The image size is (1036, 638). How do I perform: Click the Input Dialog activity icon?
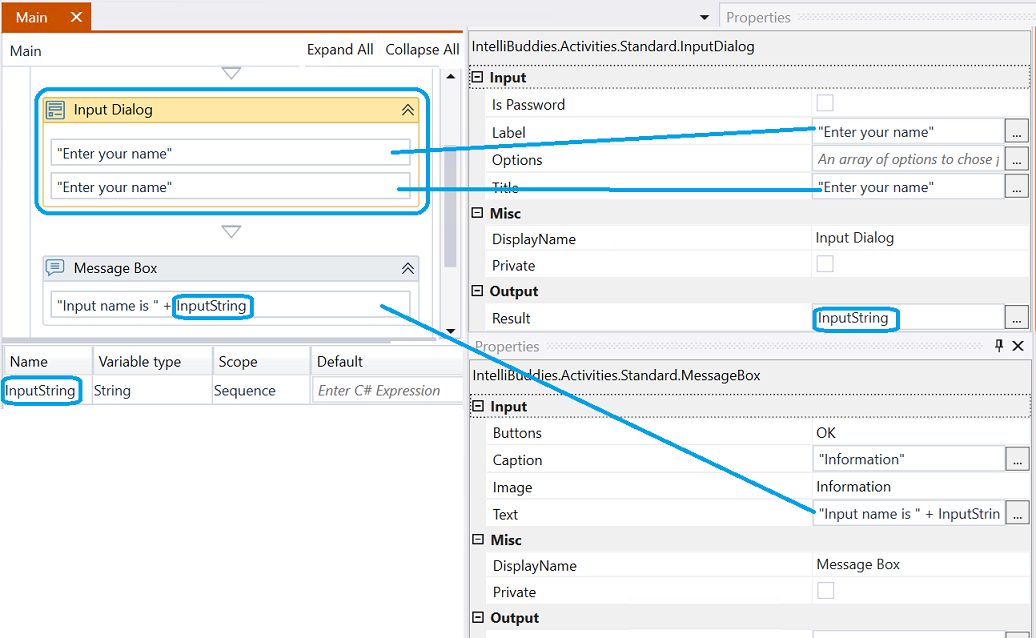coord(55,109)
